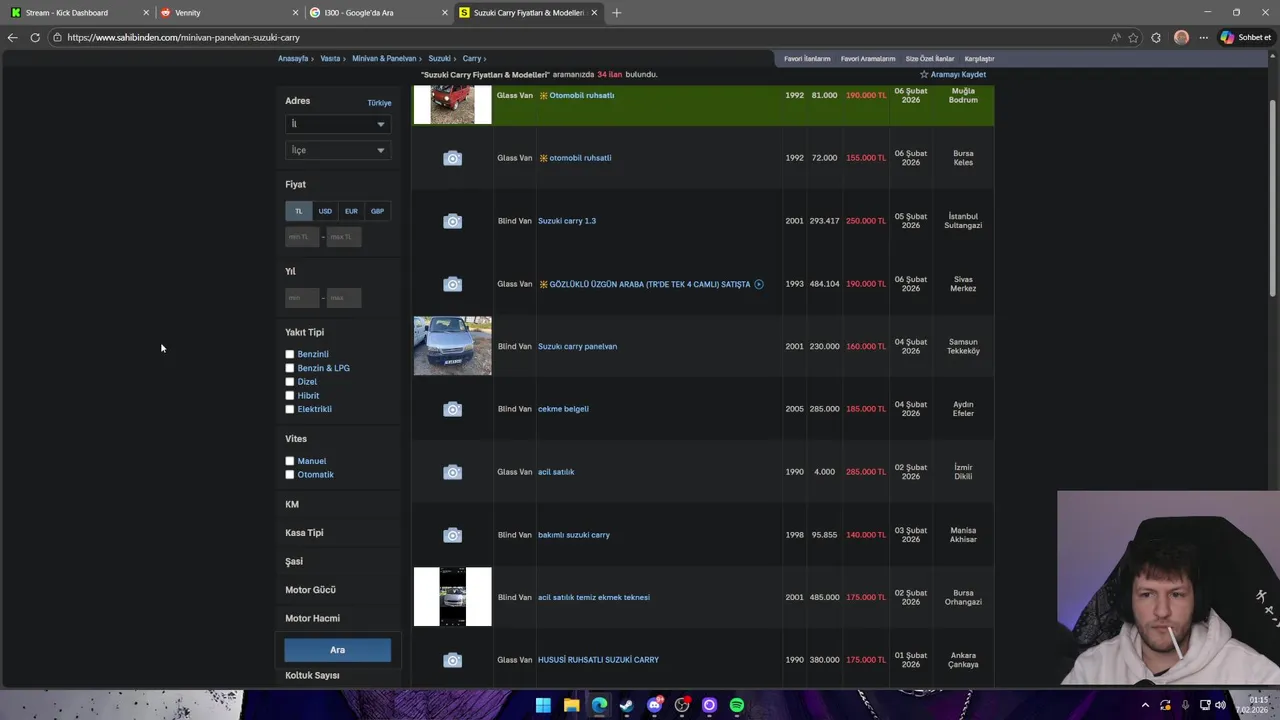Check the Otomatik transmission checkbox
This screenshot has width=1280, height=720.
[x=290, y=475]
